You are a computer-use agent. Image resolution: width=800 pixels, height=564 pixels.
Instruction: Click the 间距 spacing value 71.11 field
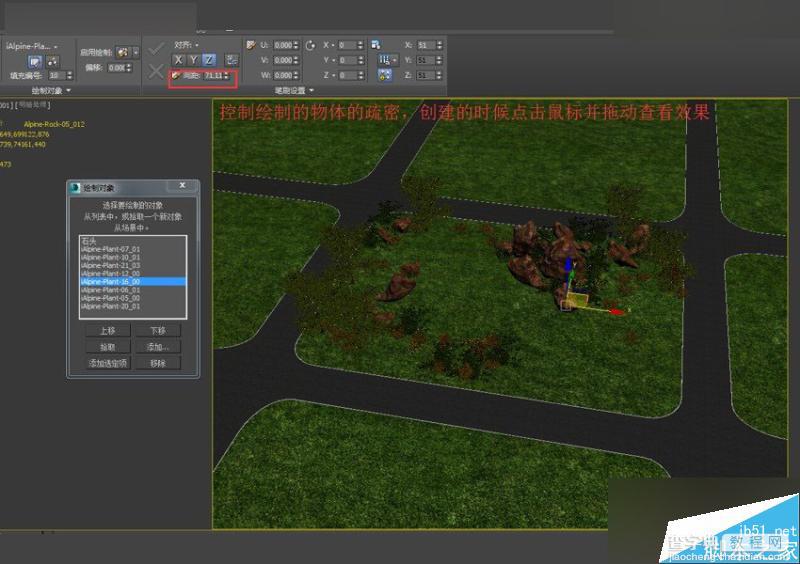[213, 76]
